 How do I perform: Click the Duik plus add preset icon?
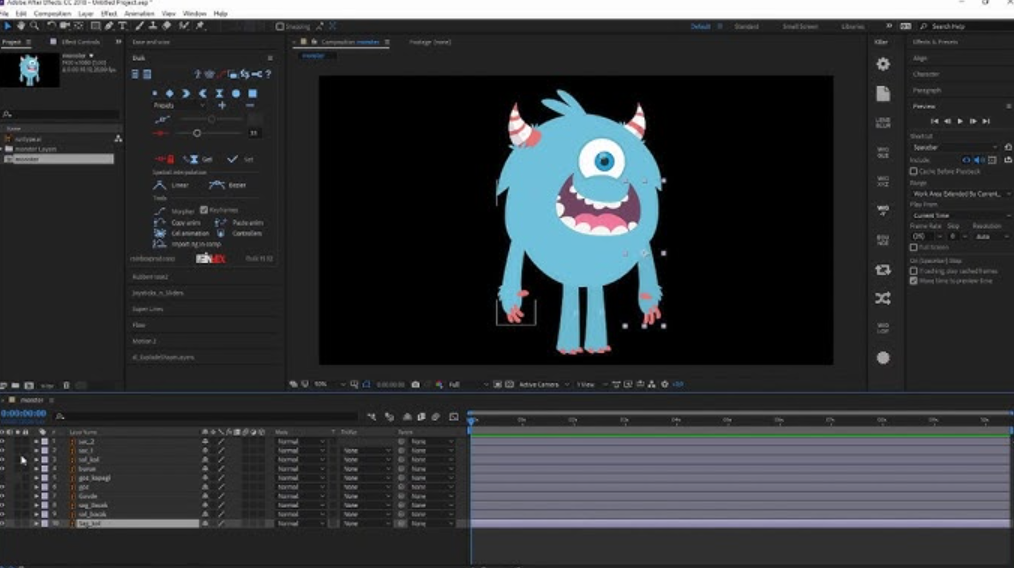click(x=222, y=105)
